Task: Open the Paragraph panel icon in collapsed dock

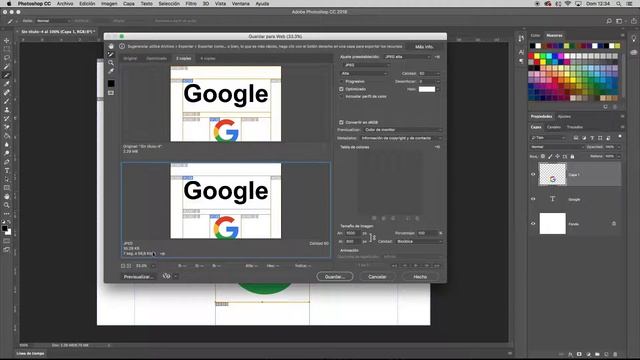Action: click(x=521, y=61)
